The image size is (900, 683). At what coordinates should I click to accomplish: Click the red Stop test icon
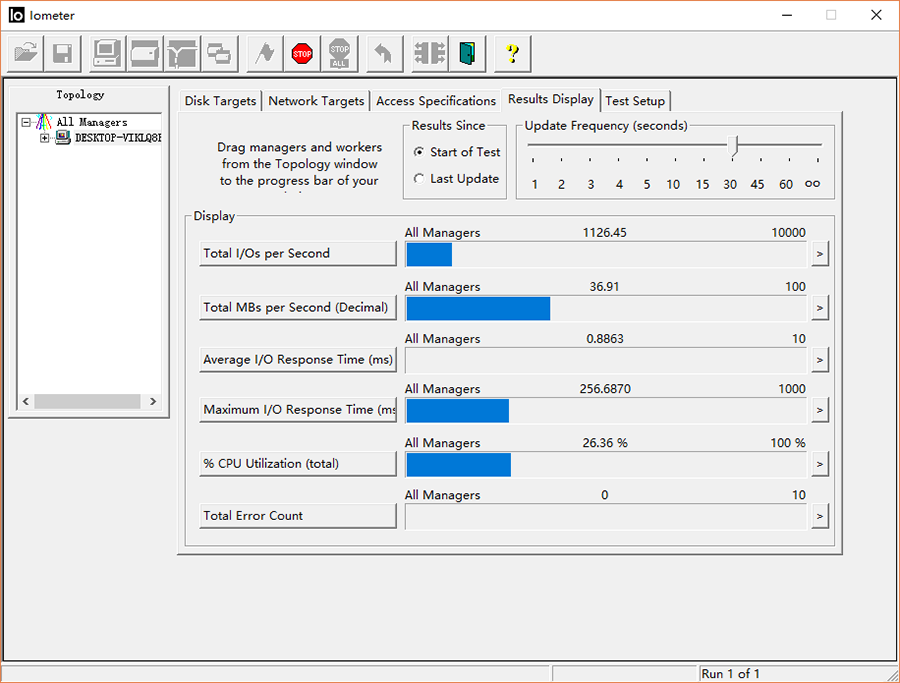[302, 54]
